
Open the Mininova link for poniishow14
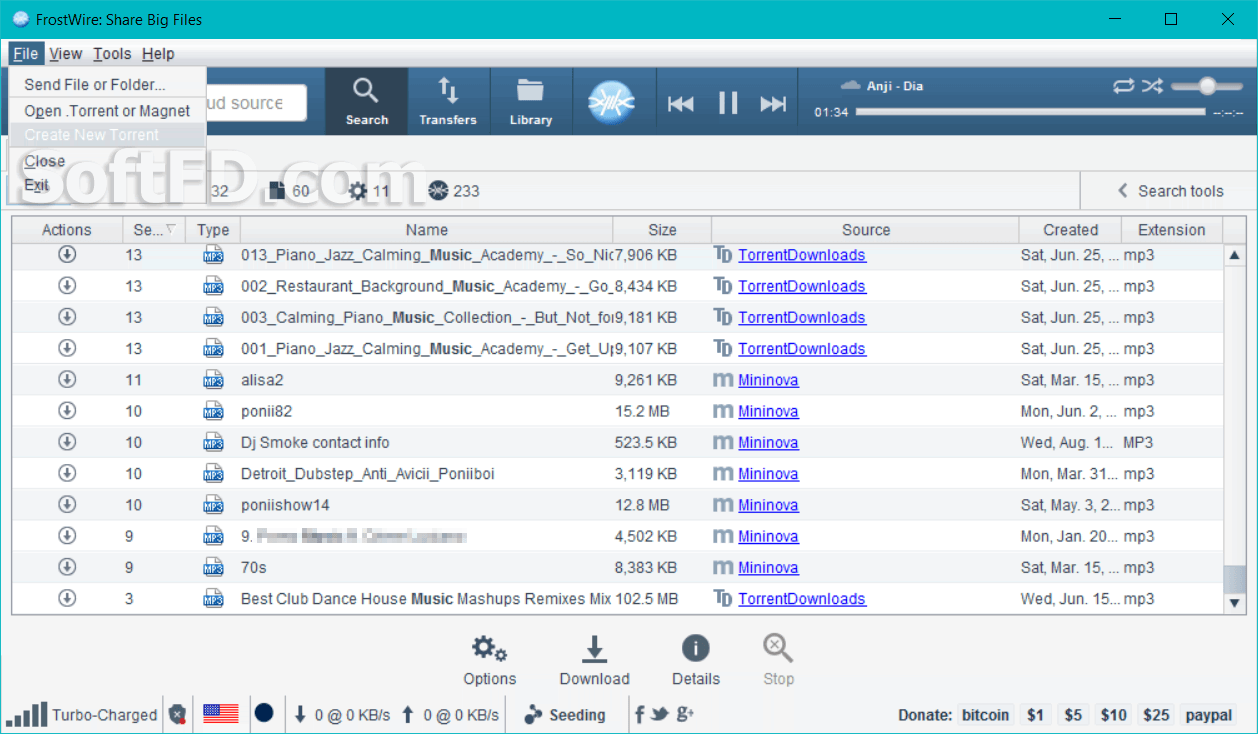click(768, 505)
